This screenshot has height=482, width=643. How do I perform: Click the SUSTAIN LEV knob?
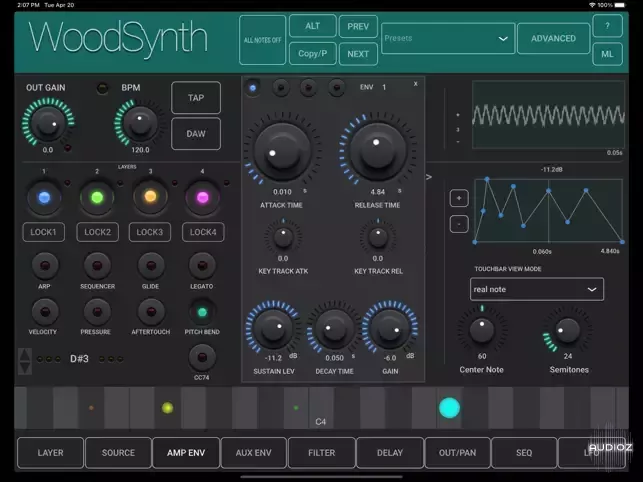[x=273, y=328]
